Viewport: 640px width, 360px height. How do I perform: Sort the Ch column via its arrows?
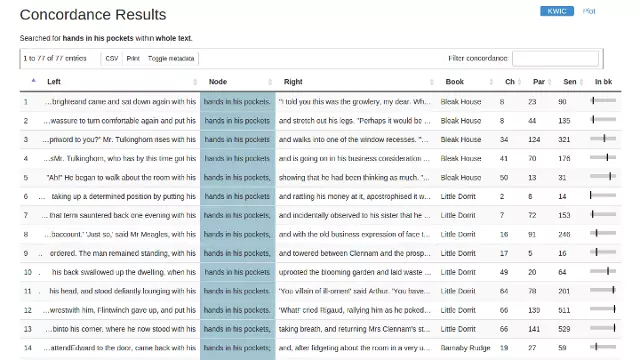click(519, 82)
